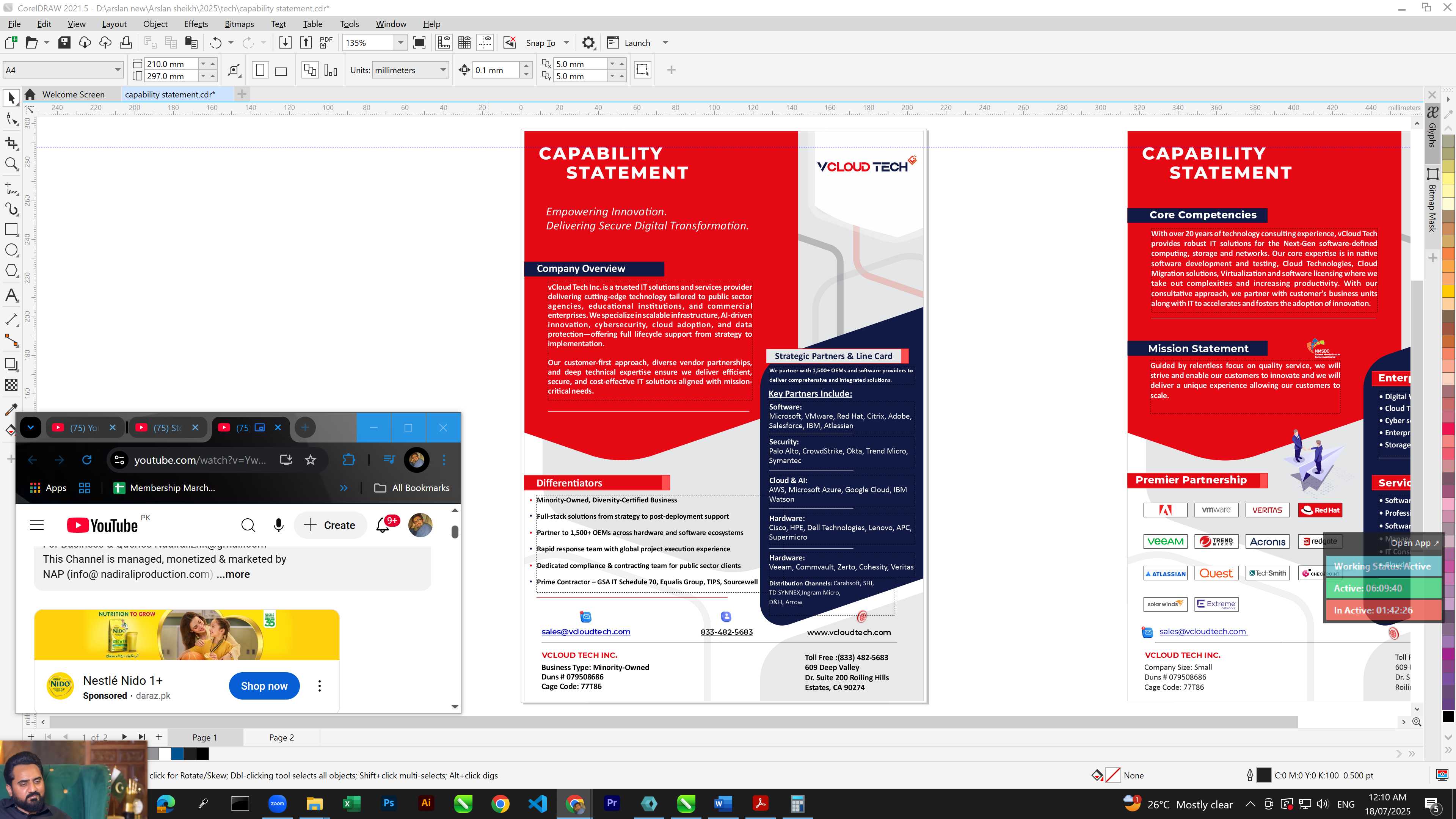The height and width of the screenshot is (819, 1456).
Task: Click the Full-screen preview icon
Action: point(419,42)
